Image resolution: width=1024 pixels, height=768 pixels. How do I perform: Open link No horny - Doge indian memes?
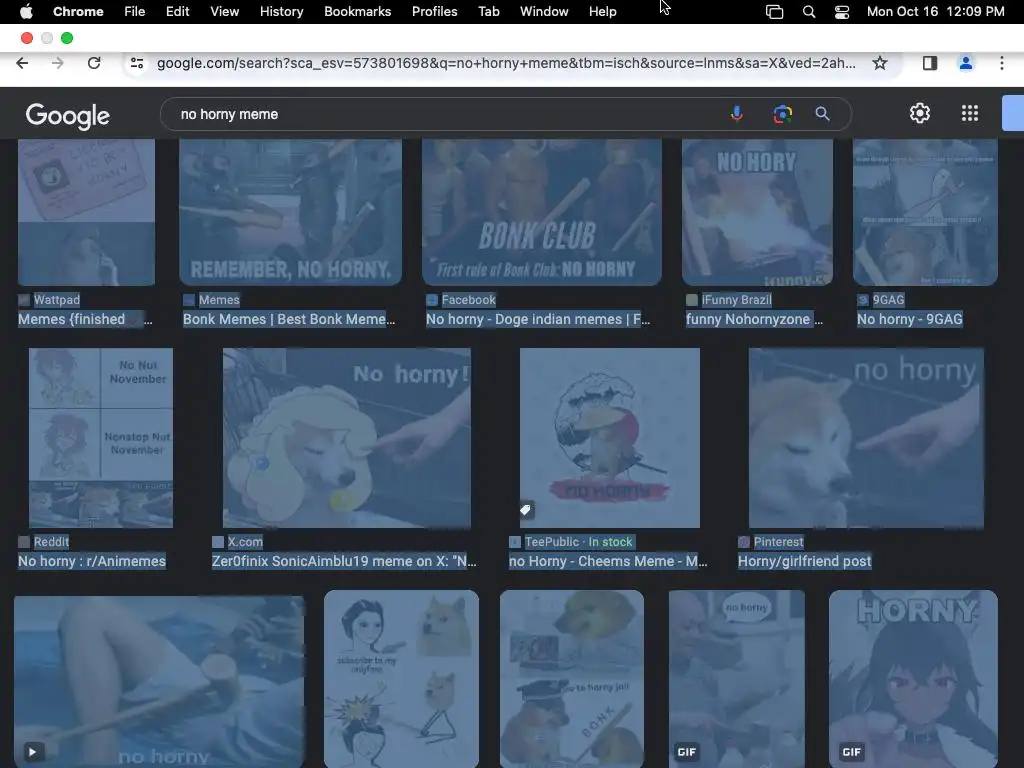pyautogui.click(x=537, y=319)
